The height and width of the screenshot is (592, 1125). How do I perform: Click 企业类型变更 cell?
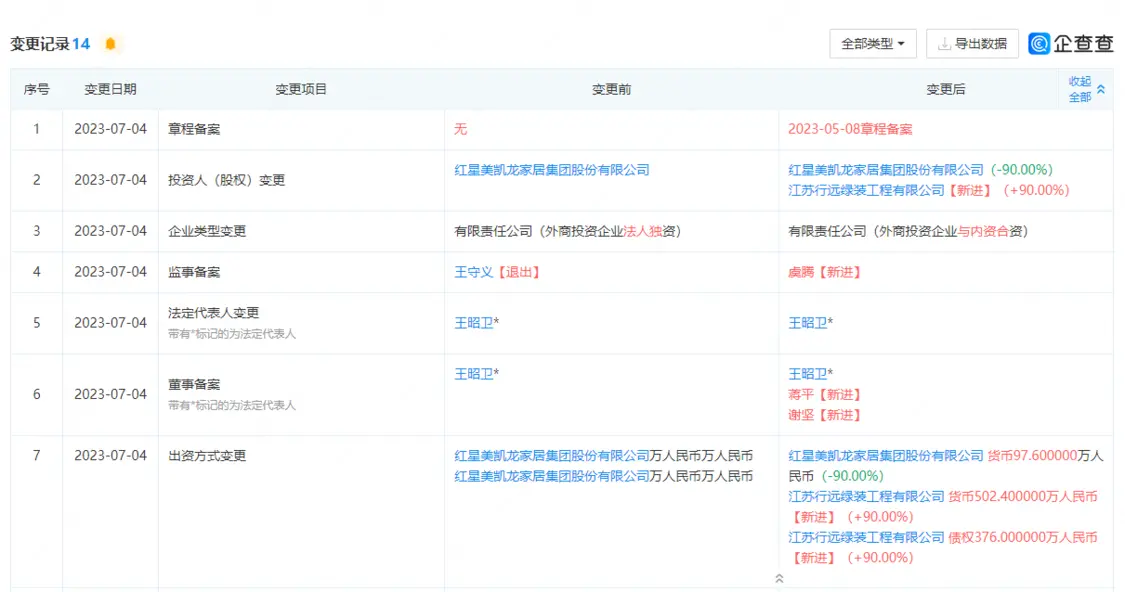click(x=207, y=231)
